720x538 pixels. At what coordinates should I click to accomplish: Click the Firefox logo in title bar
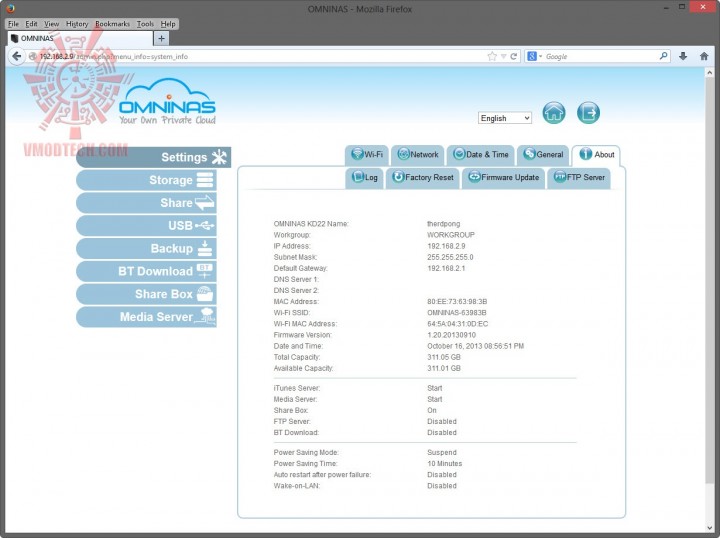point(10,8)
